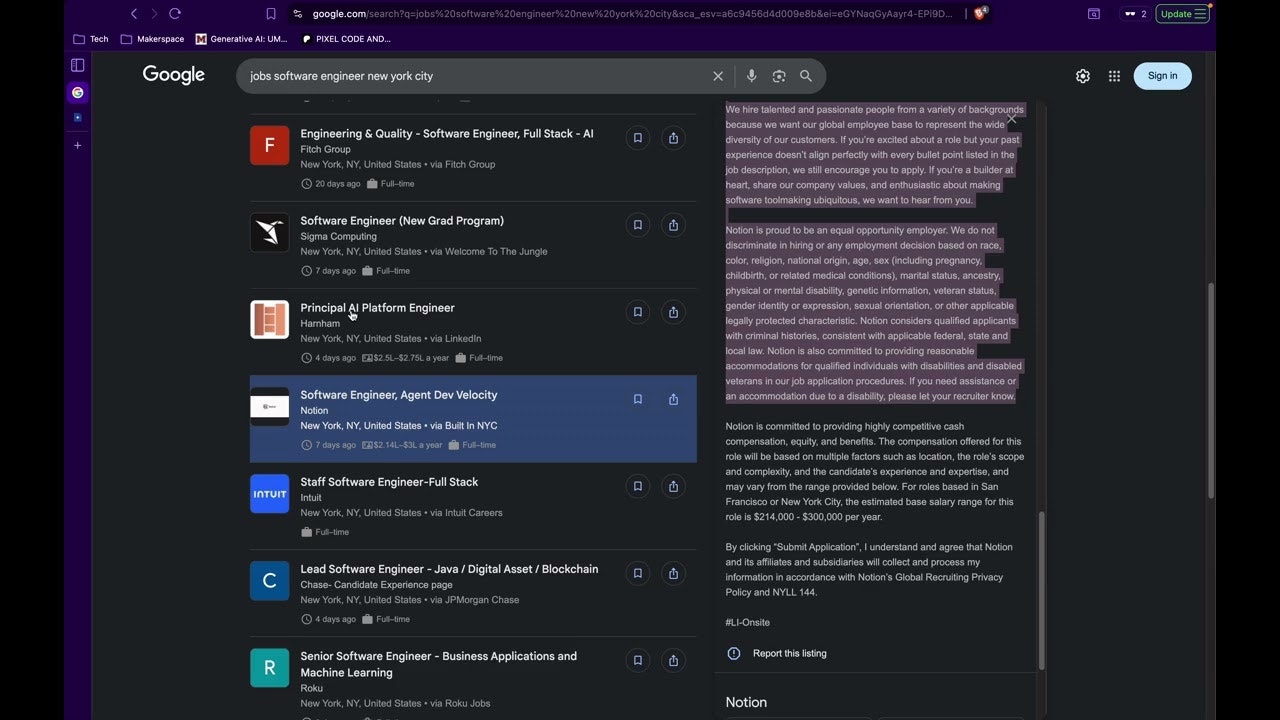Save the Notion Agent Dev Velocity job

tap(637, 399)
